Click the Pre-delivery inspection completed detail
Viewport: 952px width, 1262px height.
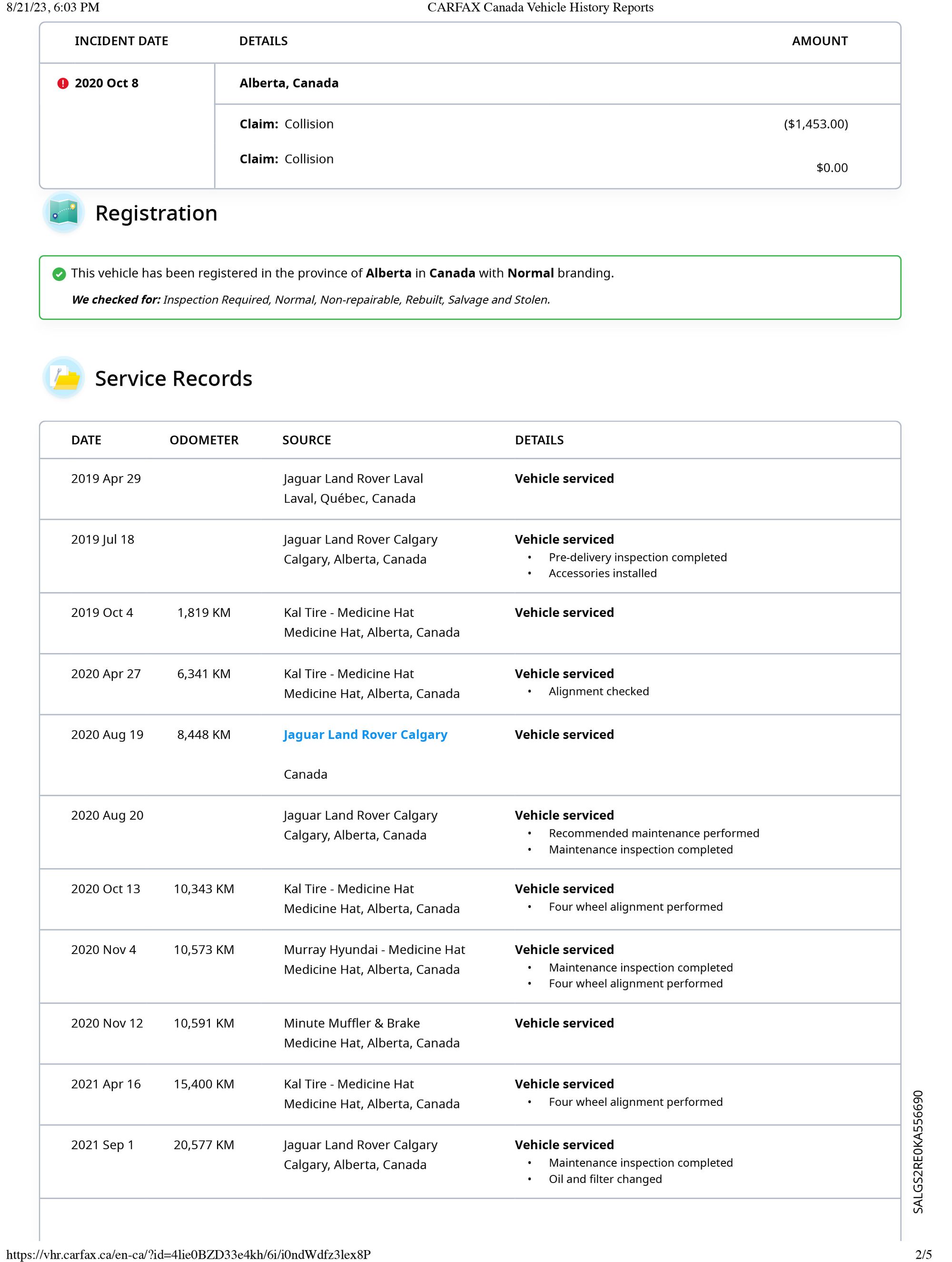click(637, 557)
